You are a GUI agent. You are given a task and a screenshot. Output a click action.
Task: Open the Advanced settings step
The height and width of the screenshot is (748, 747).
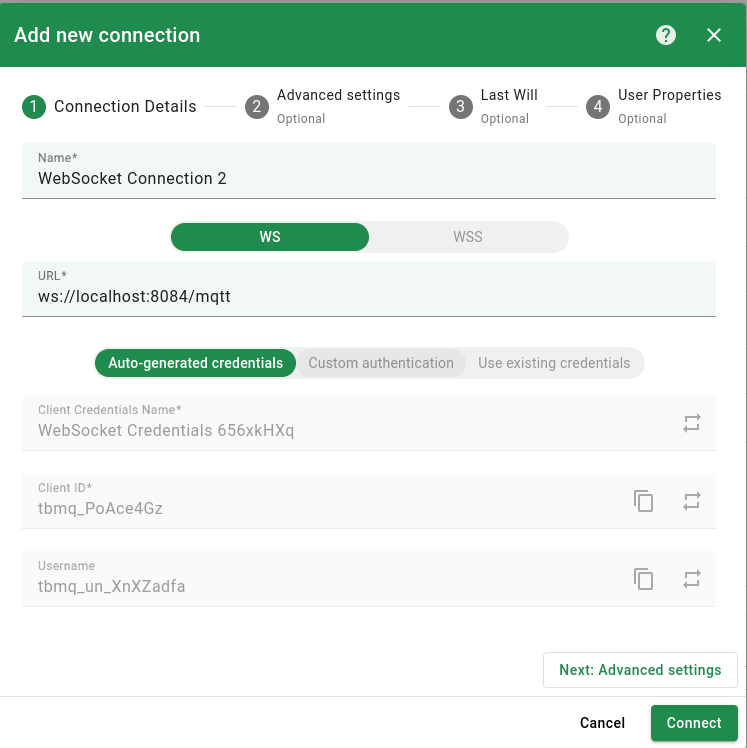[323, 106]
